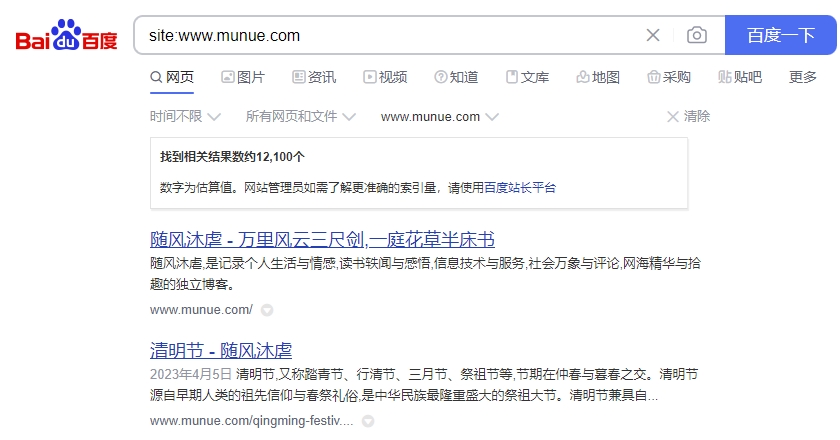Open camera image search icon
Viewport: 840px width, 440px height.
696,35
